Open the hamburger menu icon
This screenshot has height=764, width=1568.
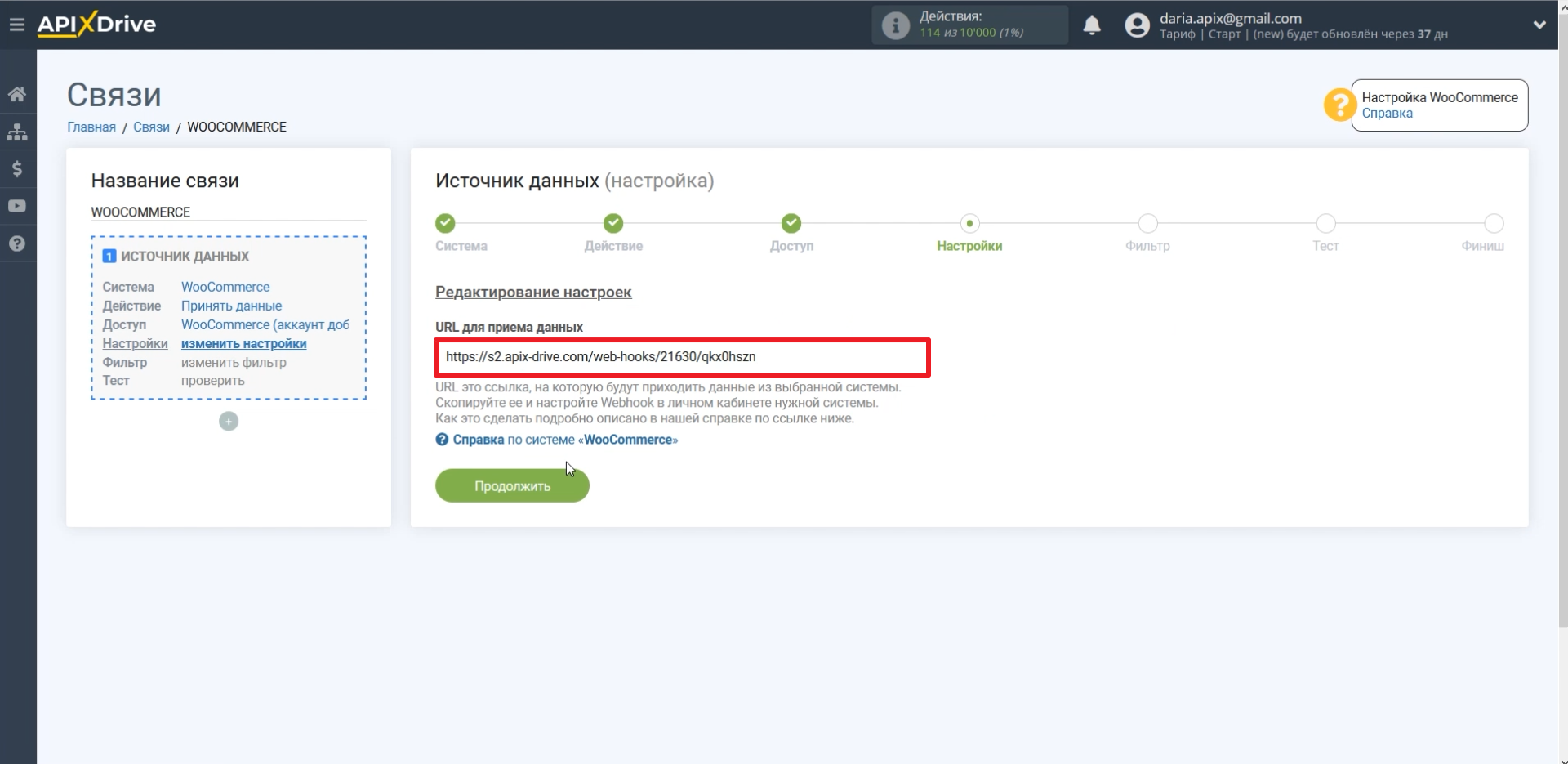tap(16, 25)
